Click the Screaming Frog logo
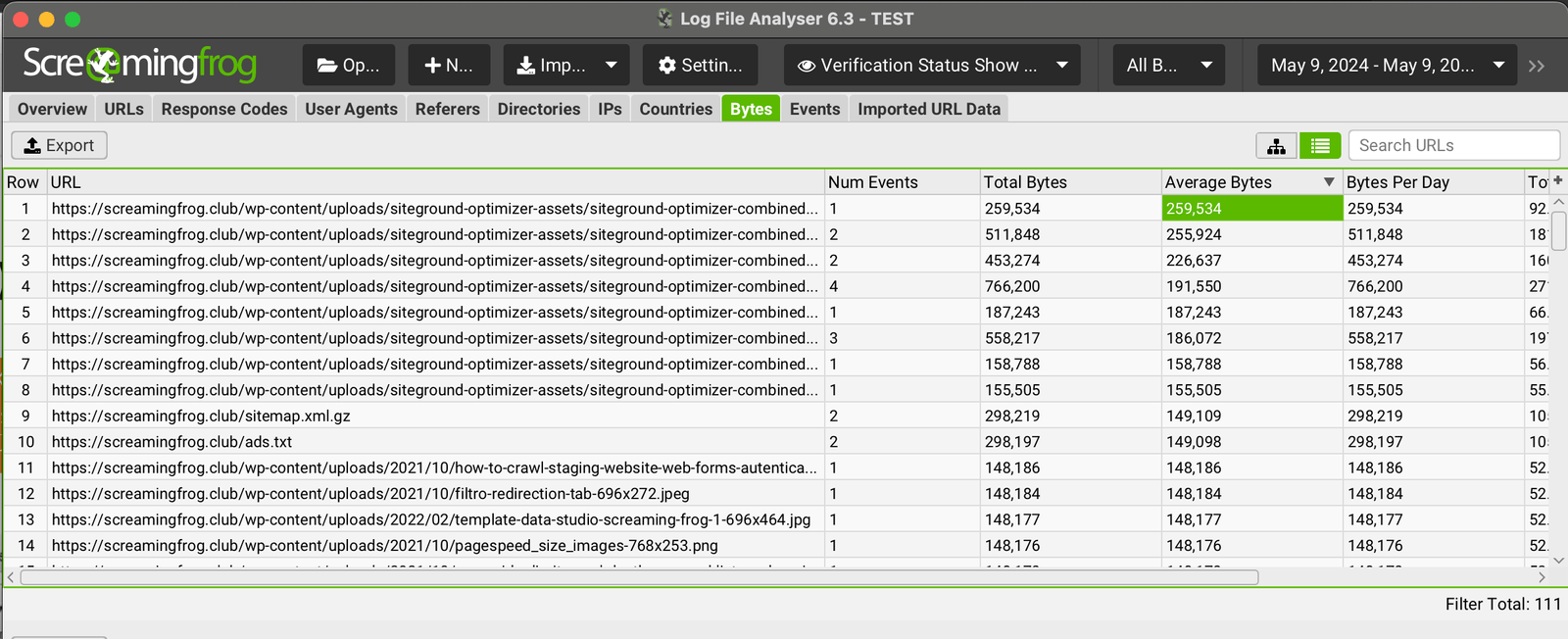 point(139,65)
